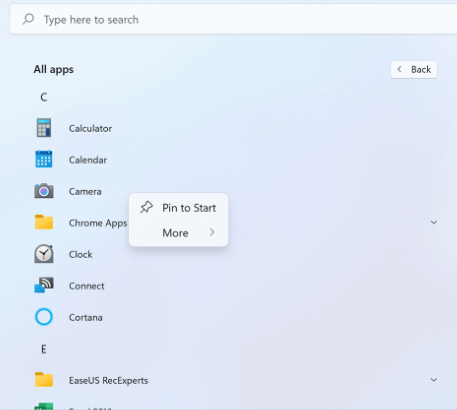The height and width of the screenshot is (410, 457).
Task: Click the search magnifier icon
Action: tap(28, 19)
